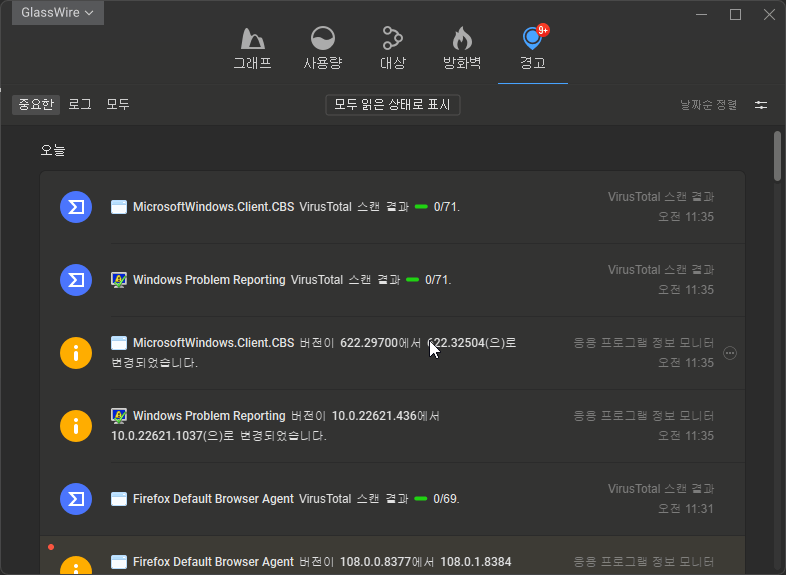Click 오전 11:31 timestamp
The width and height of the screenshot is (786, 575).
pos(686,509)
